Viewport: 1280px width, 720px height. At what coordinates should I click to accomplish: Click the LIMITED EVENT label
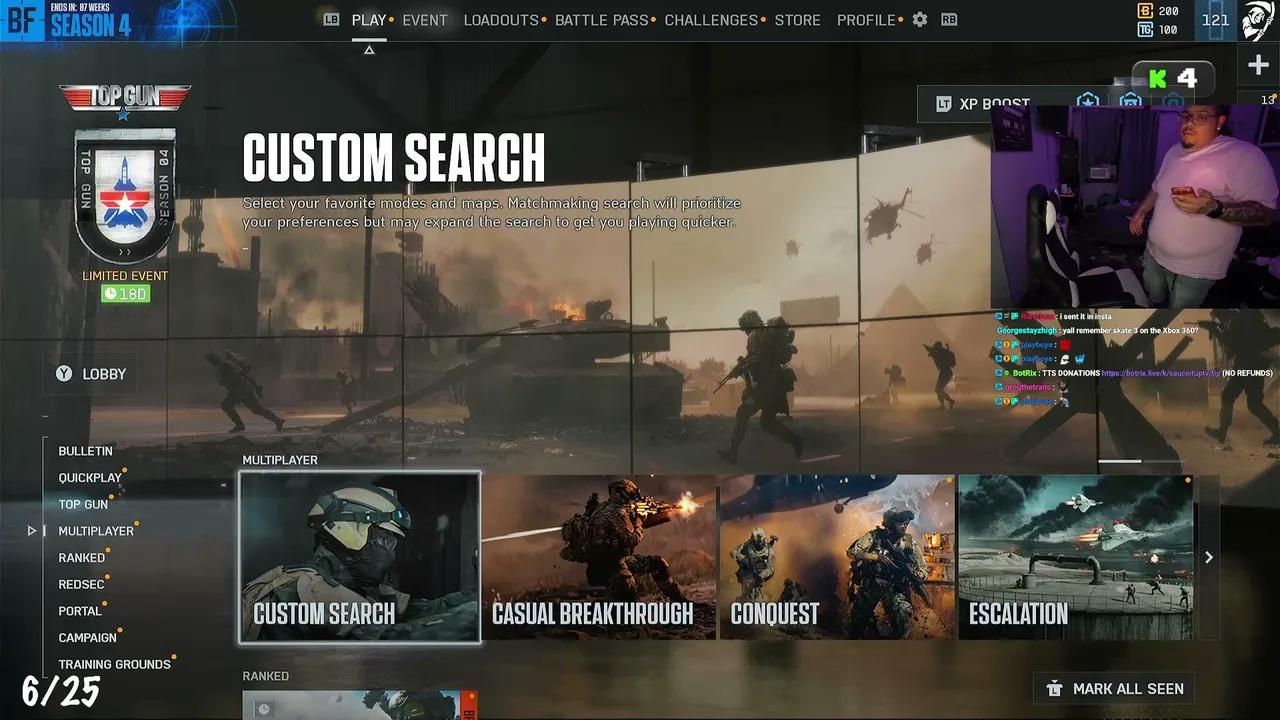[x=125, y=276]
